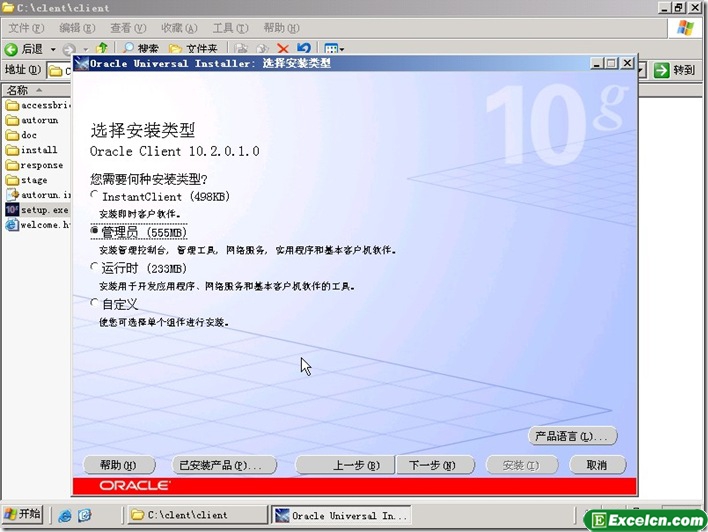
Task: Select the setup.exe file icon
Action: coord(12,210)
